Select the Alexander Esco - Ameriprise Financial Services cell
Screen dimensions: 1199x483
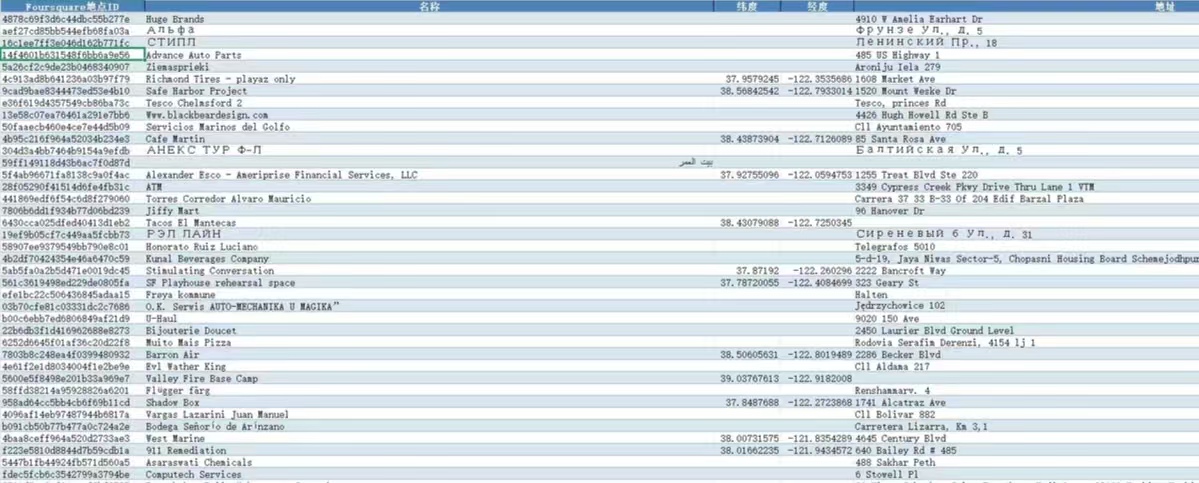[428, 175]
